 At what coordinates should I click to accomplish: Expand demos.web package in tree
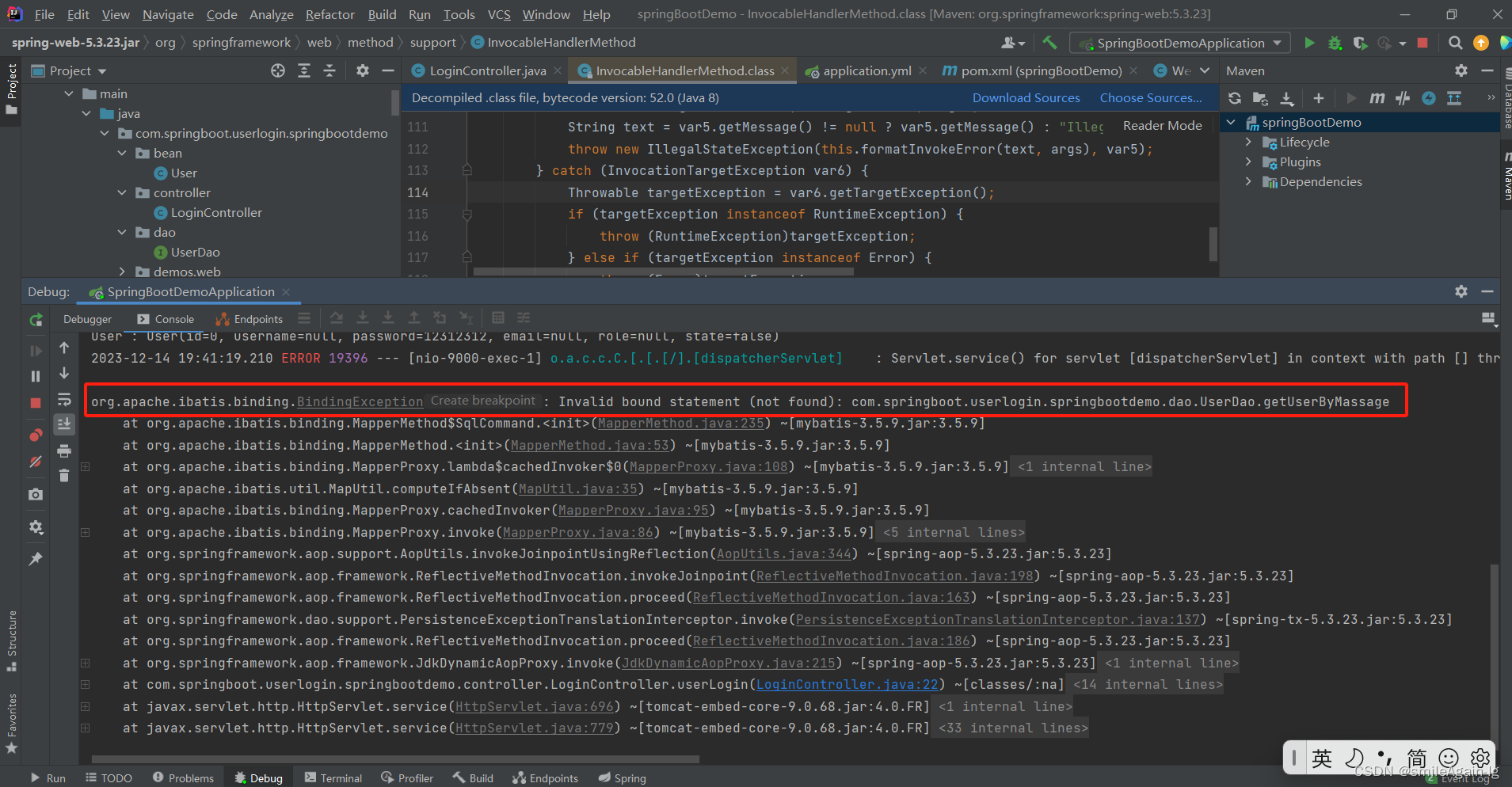click(122, 272)
